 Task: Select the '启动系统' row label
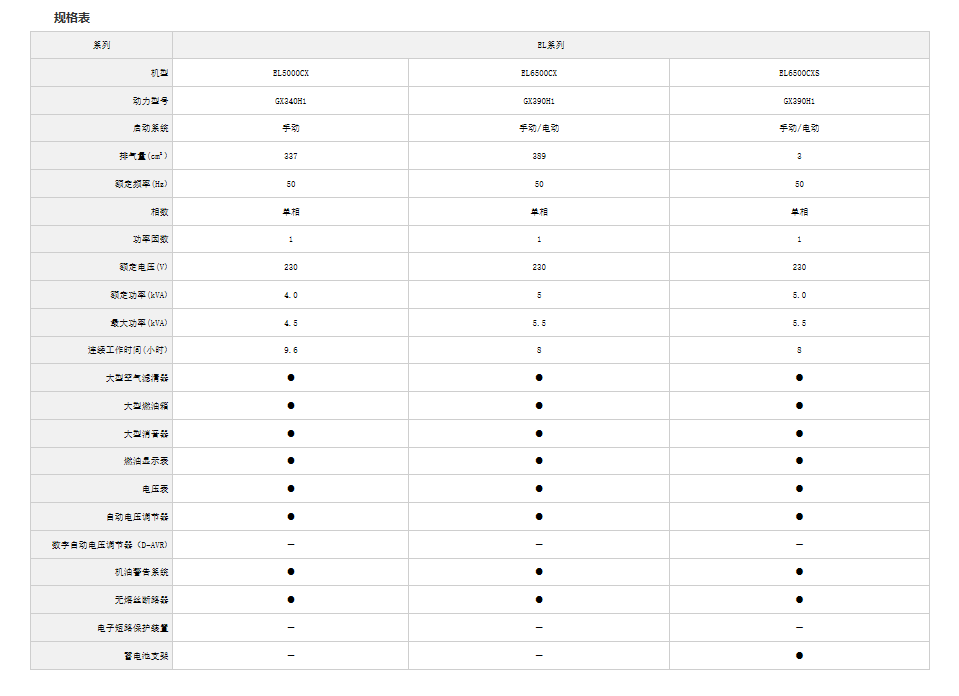150,128
